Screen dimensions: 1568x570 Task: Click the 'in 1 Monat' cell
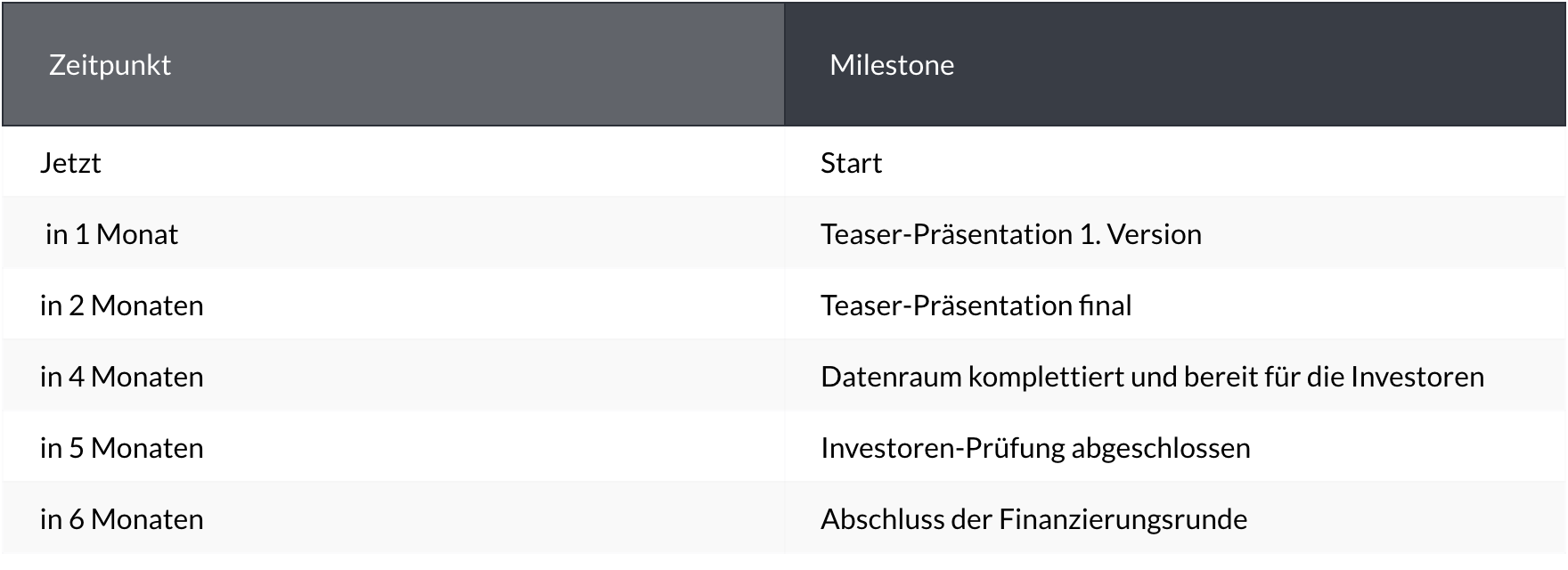(x=111, y=234)
